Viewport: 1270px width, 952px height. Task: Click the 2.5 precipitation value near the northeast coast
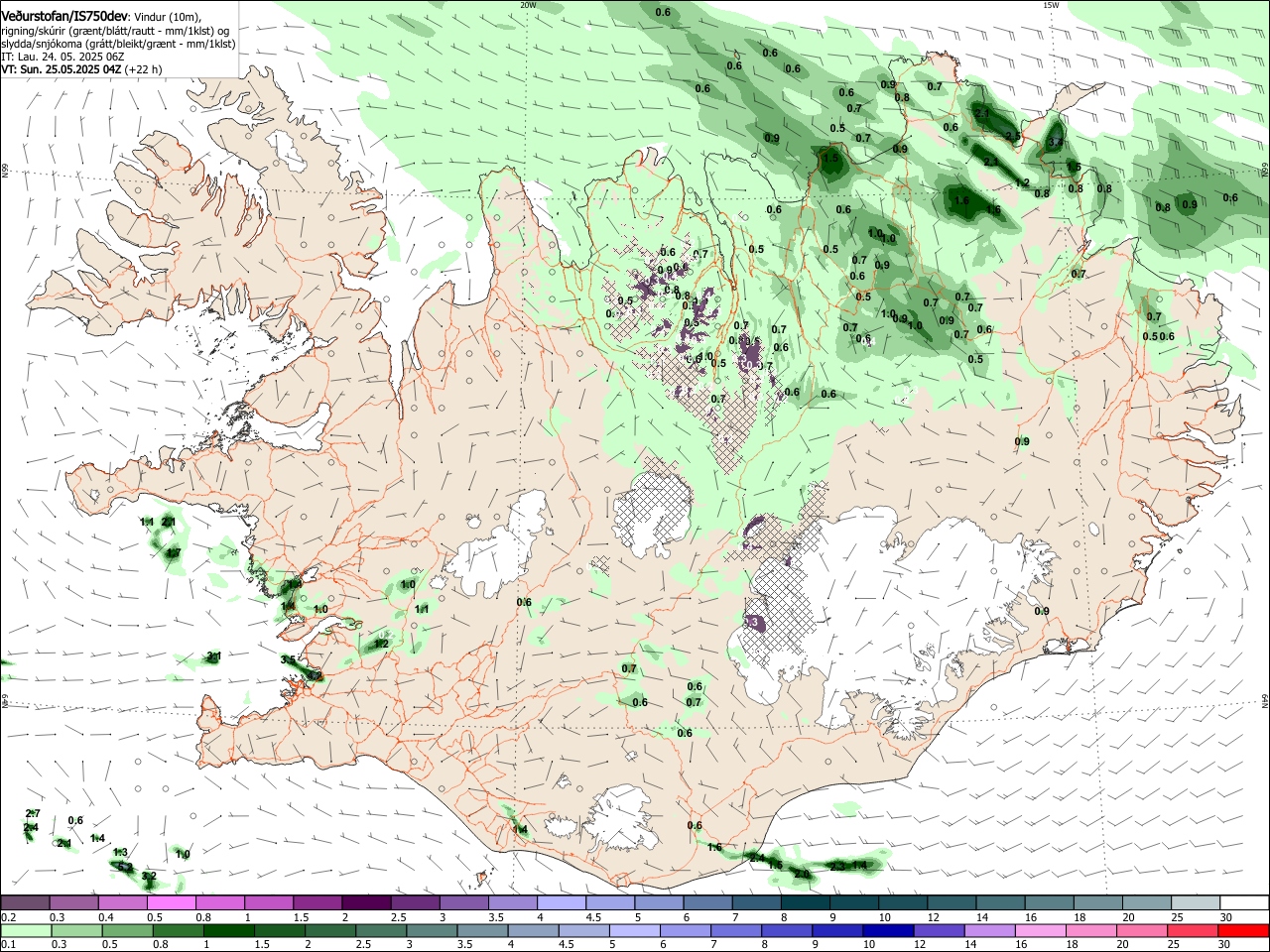pos(1013,136)
